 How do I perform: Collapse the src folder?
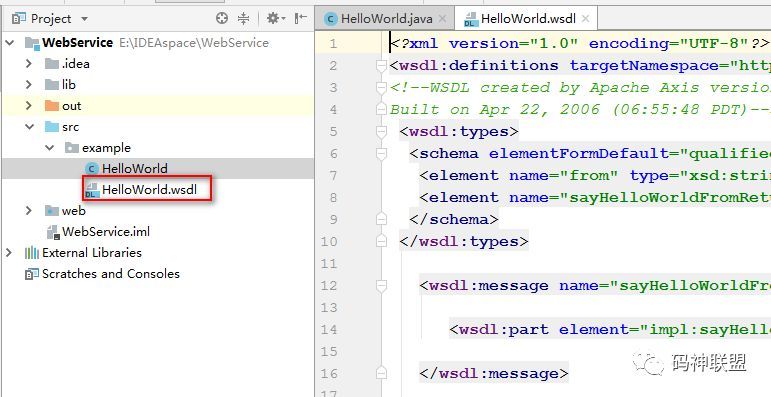tap(29, 126)
